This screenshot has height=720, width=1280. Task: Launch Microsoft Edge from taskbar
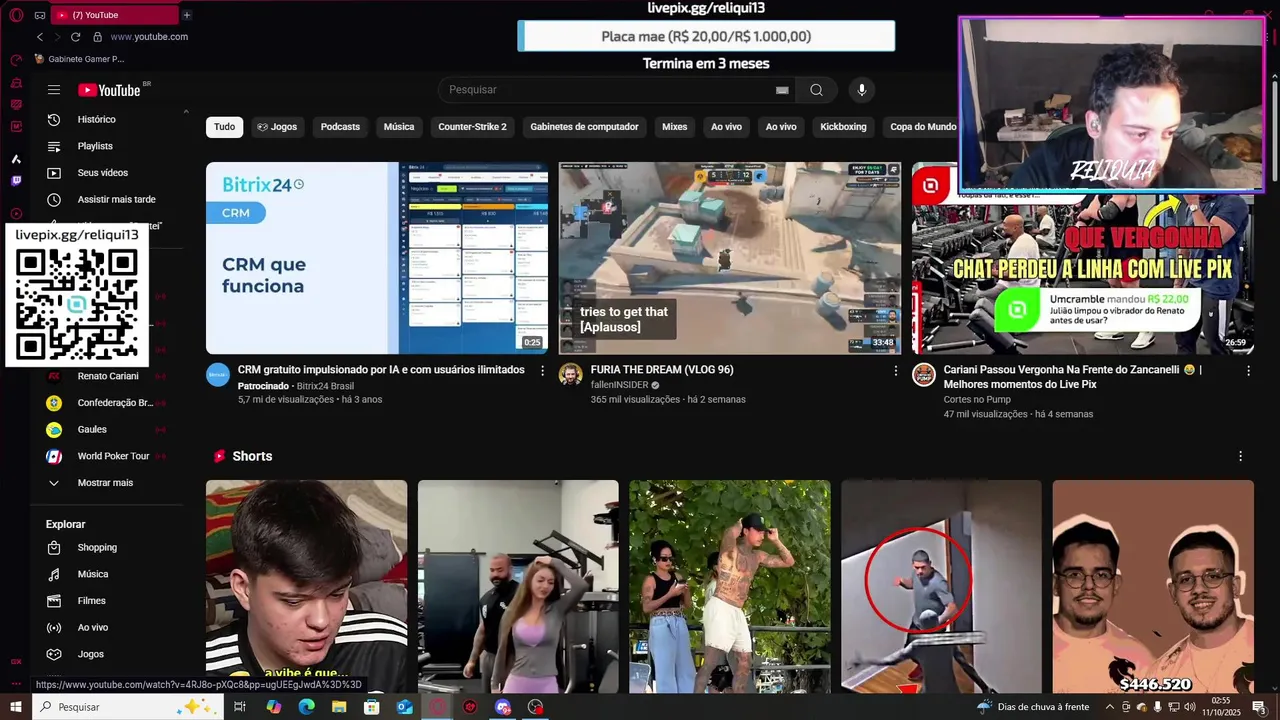click(306, 707)
